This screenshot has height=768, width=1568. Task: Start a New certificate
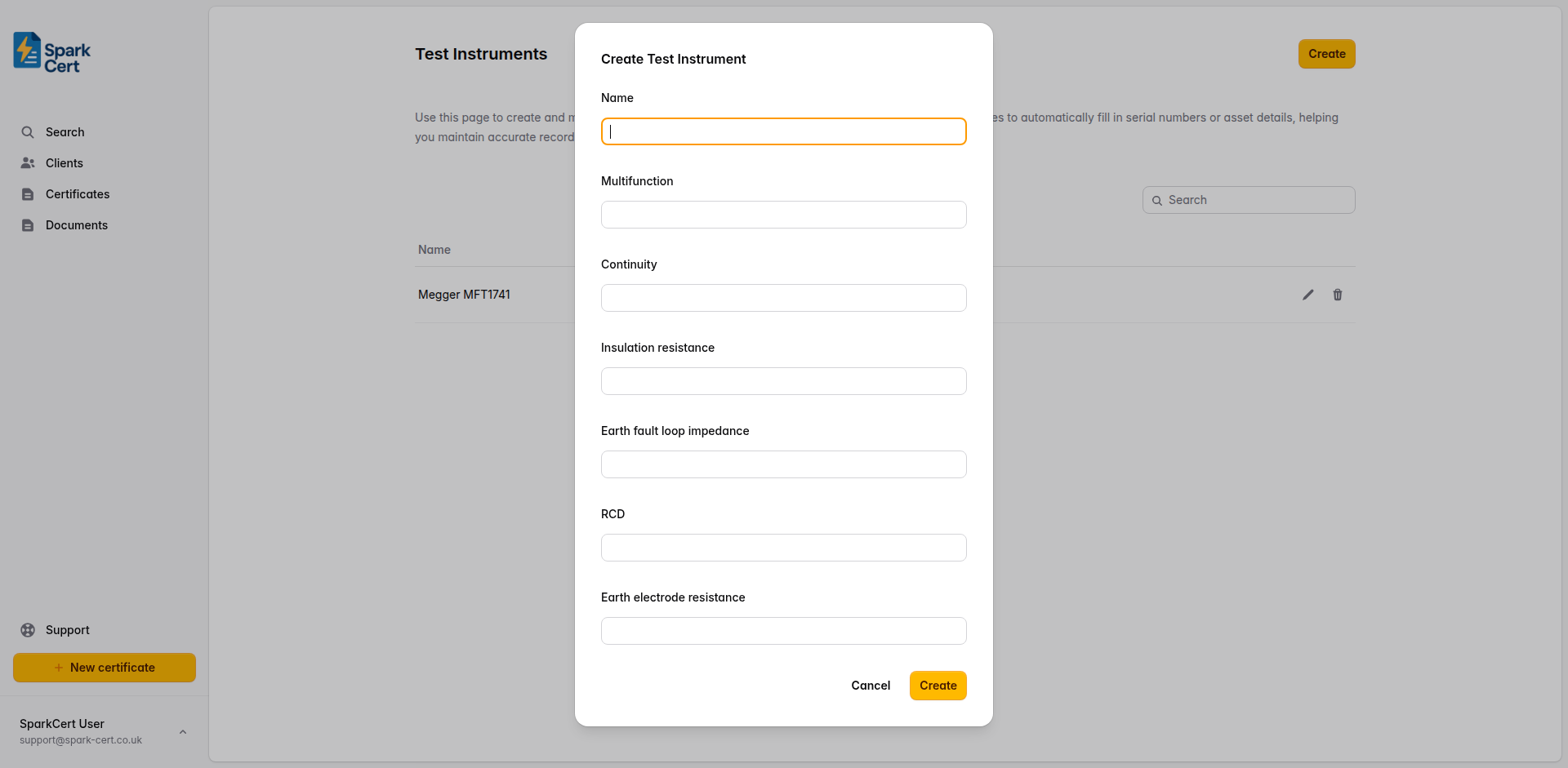tap(104, 667)
